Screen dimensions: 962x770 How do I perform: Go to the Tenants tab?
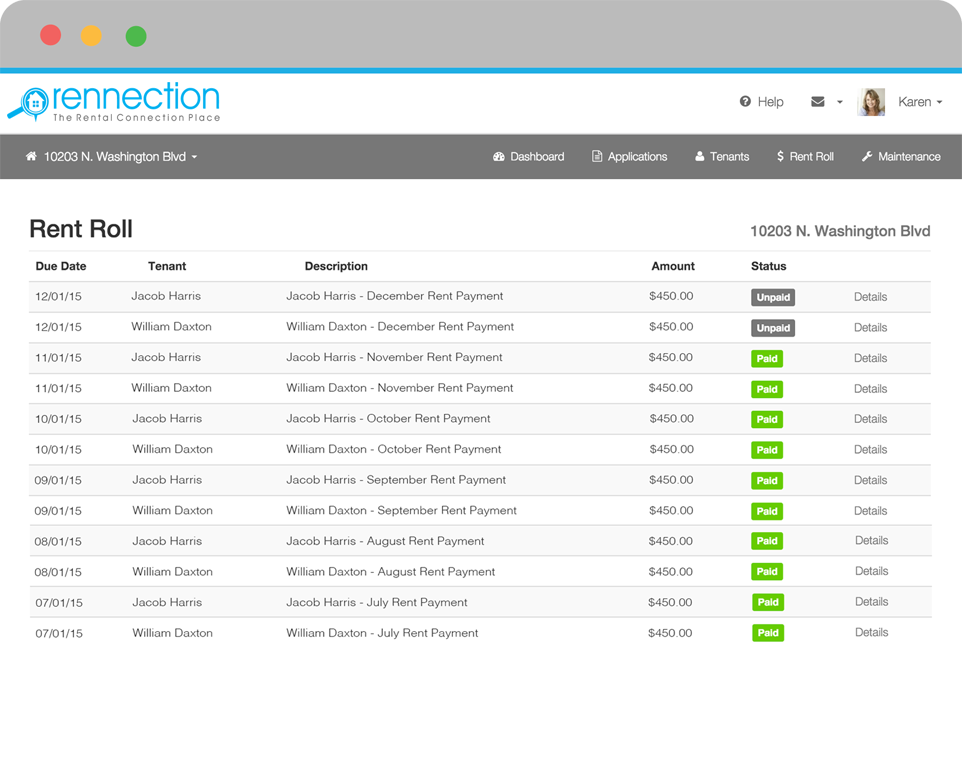tap(729, 157)
